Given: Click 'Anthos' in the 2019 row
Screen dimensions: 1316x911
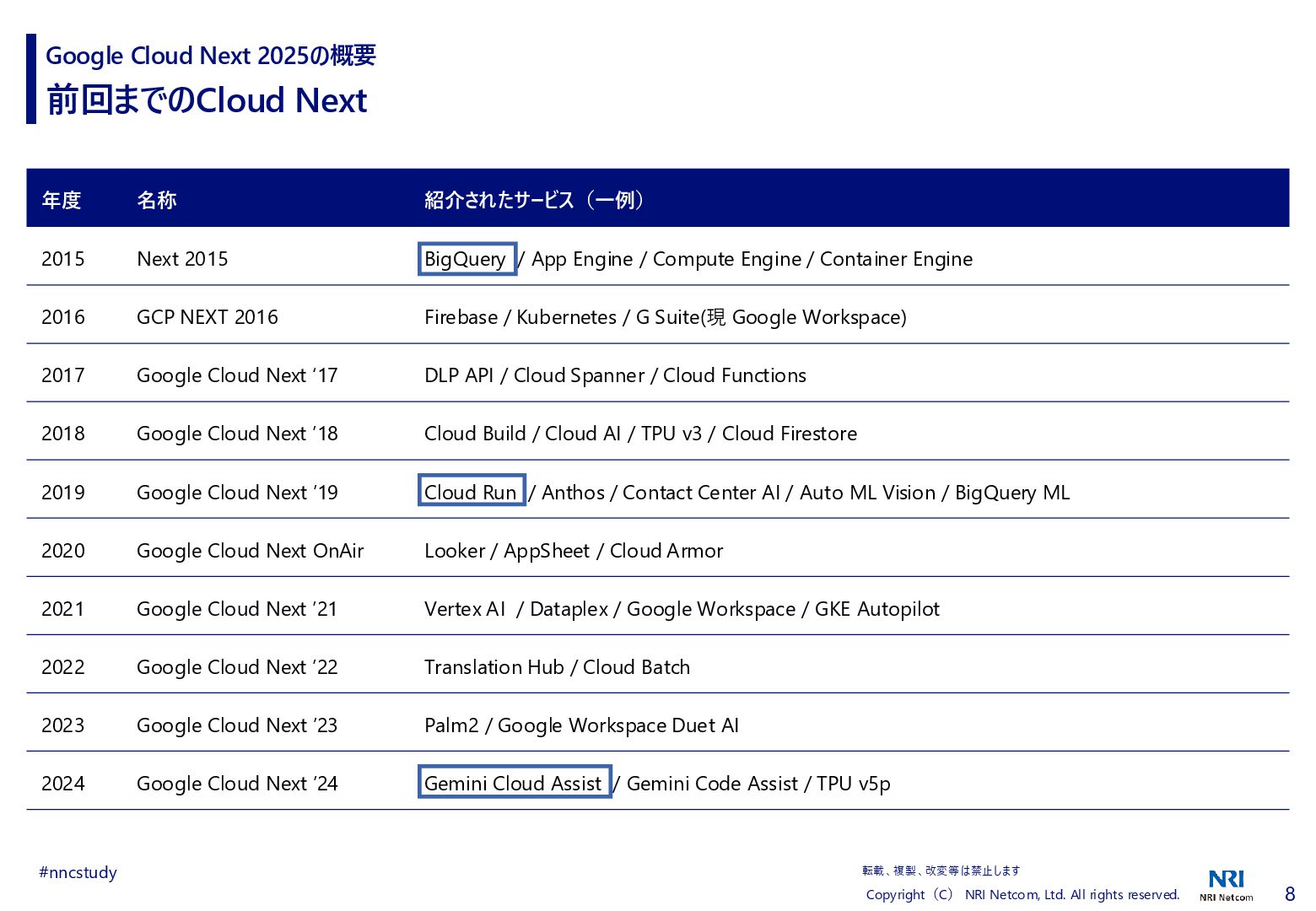Looking at the screenshot, I should tap(573, 493).
